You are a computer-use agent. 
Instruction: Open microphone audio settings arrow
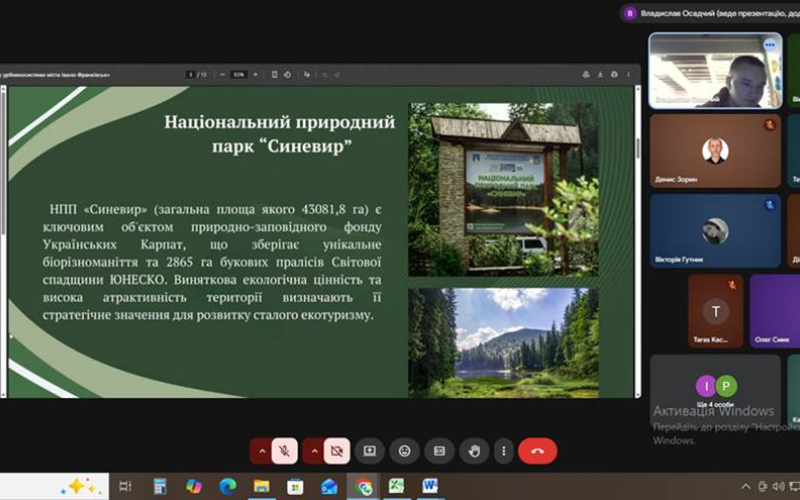click(x=262, y=451)
